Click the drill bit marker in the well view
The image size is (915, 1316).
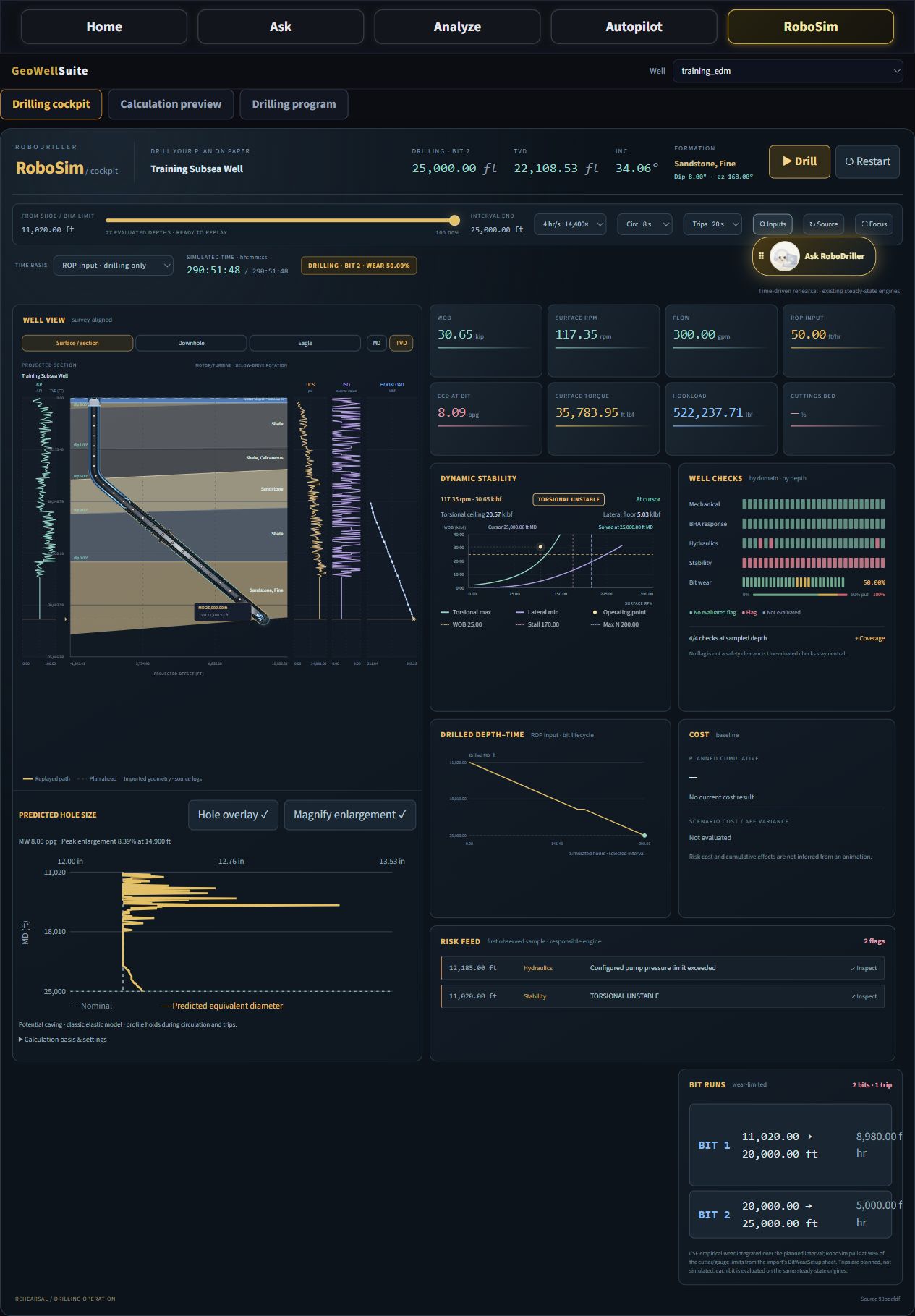[x=260, y=617]
